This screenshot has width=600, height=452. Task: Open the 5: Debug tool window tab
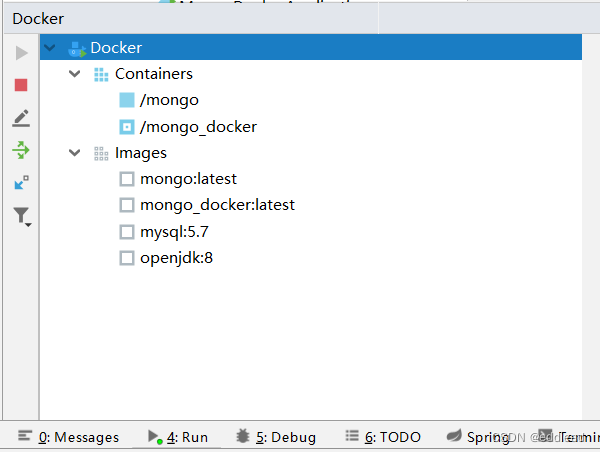click(276, 437)
